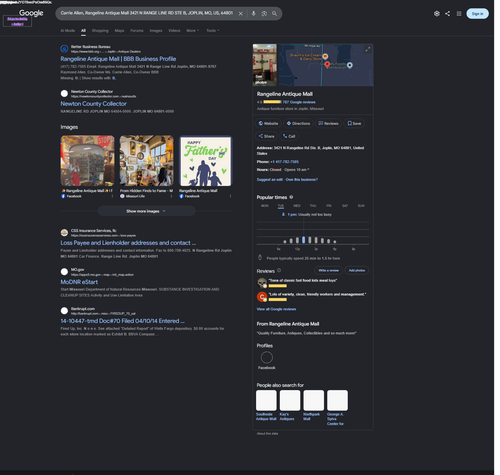Click the share icon in the page header
Image resolution: width=500 pixels, height=475 pixels.
(x=448, y=14)
